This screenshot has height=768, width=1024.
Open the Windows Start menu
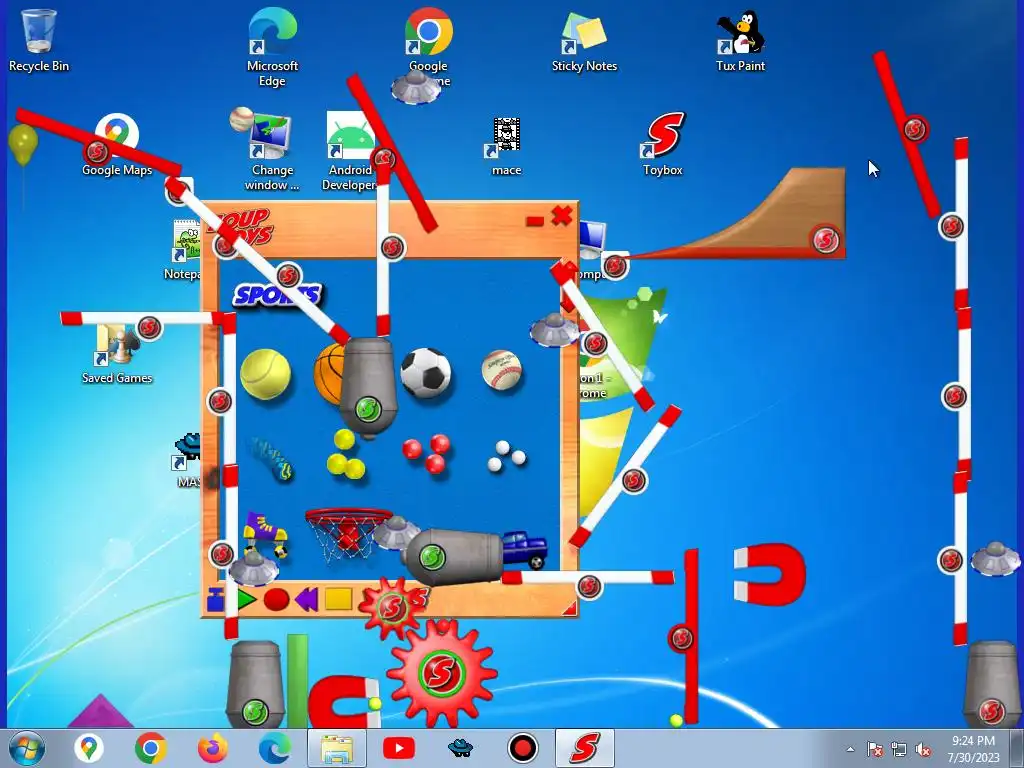(27, 748)
